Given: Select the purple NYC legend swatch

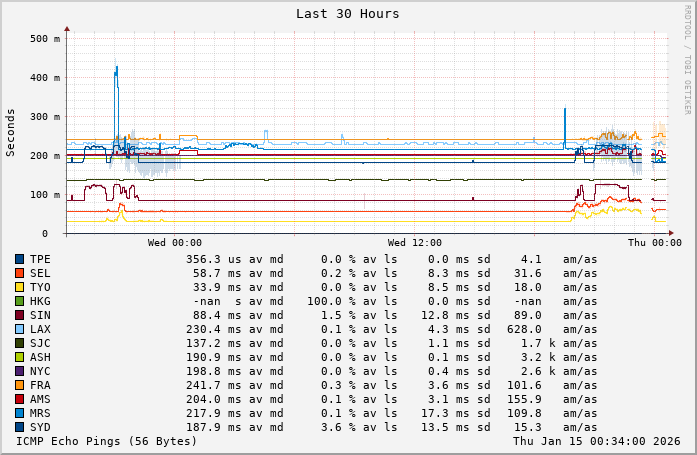Looking at the screenshot, I should (19, 371).
